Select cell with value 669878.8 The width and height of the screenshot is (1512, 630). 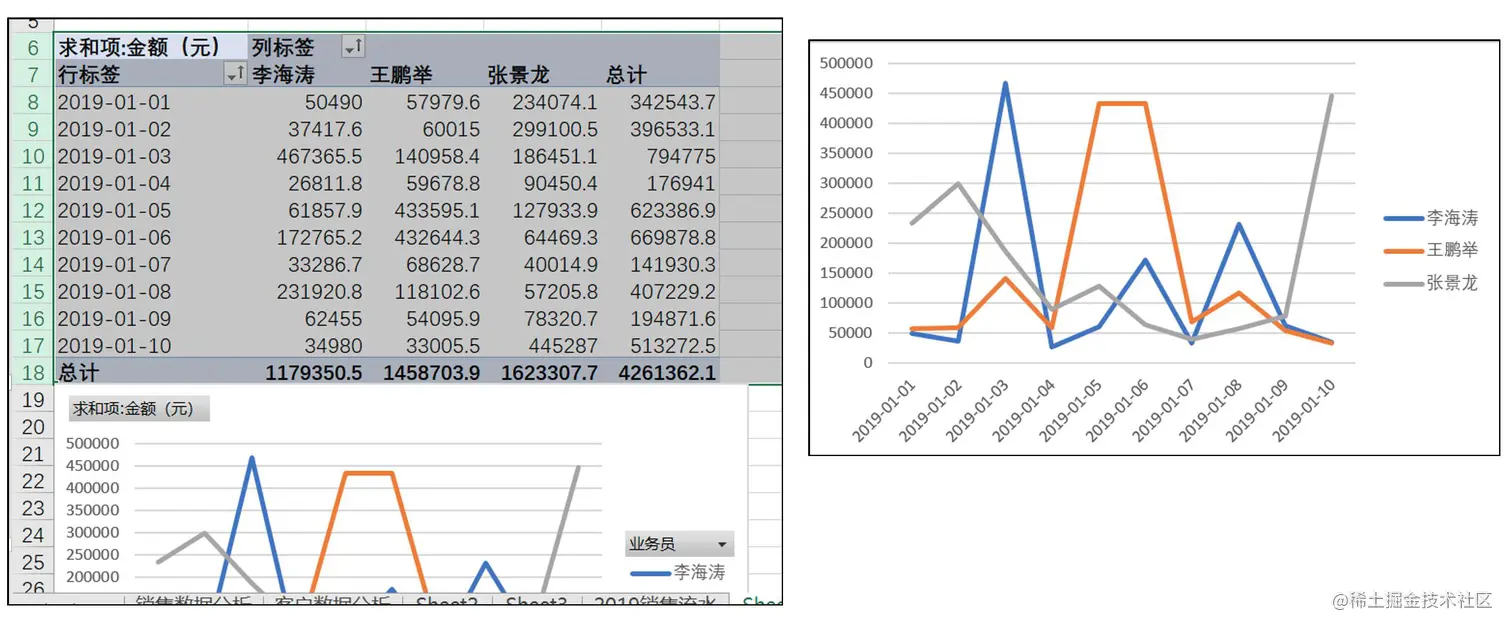tap(672, 237)
